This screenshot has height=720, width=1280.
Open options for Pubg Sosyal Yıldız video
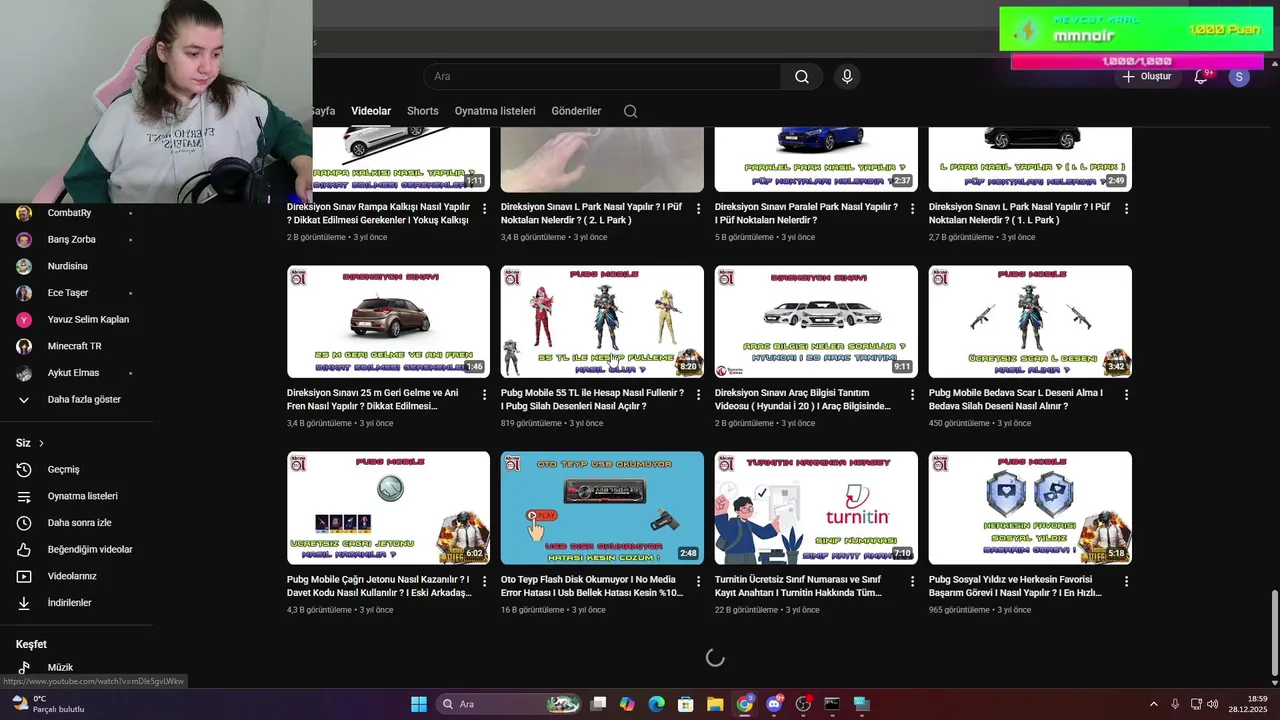(1127, 581)
